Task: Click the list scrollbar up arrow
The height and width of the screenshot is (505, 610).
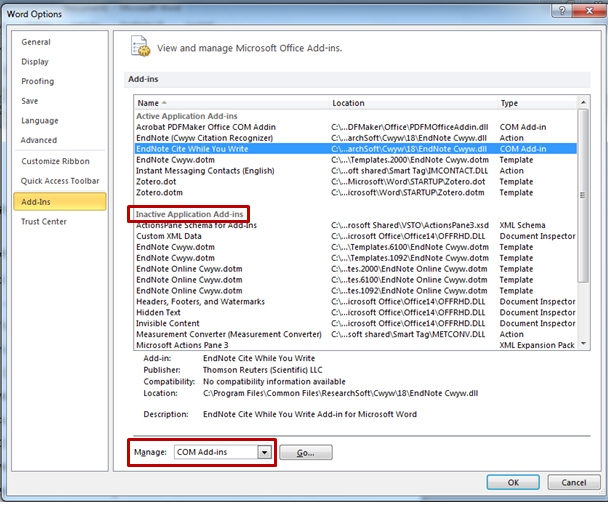Action: click(583, 102)
